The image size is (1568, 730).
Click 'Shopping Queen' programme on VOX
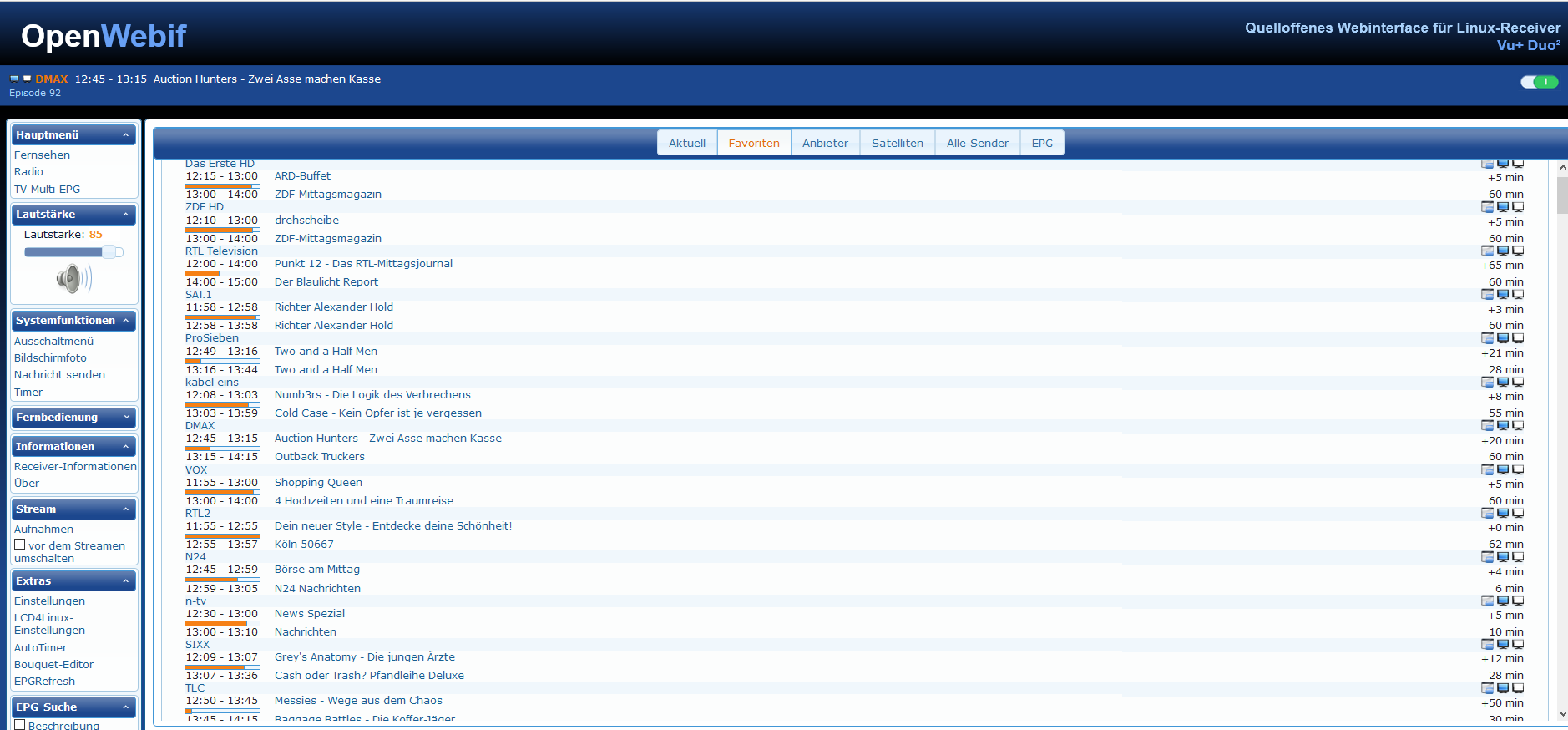[x=318, y=482]
